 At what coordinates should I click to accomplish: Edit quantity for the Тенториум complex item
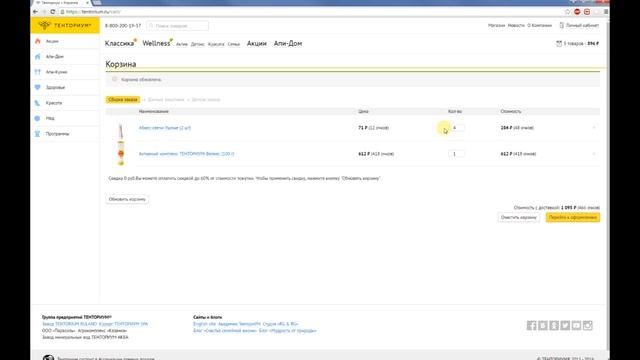click(x=456, y=154)
